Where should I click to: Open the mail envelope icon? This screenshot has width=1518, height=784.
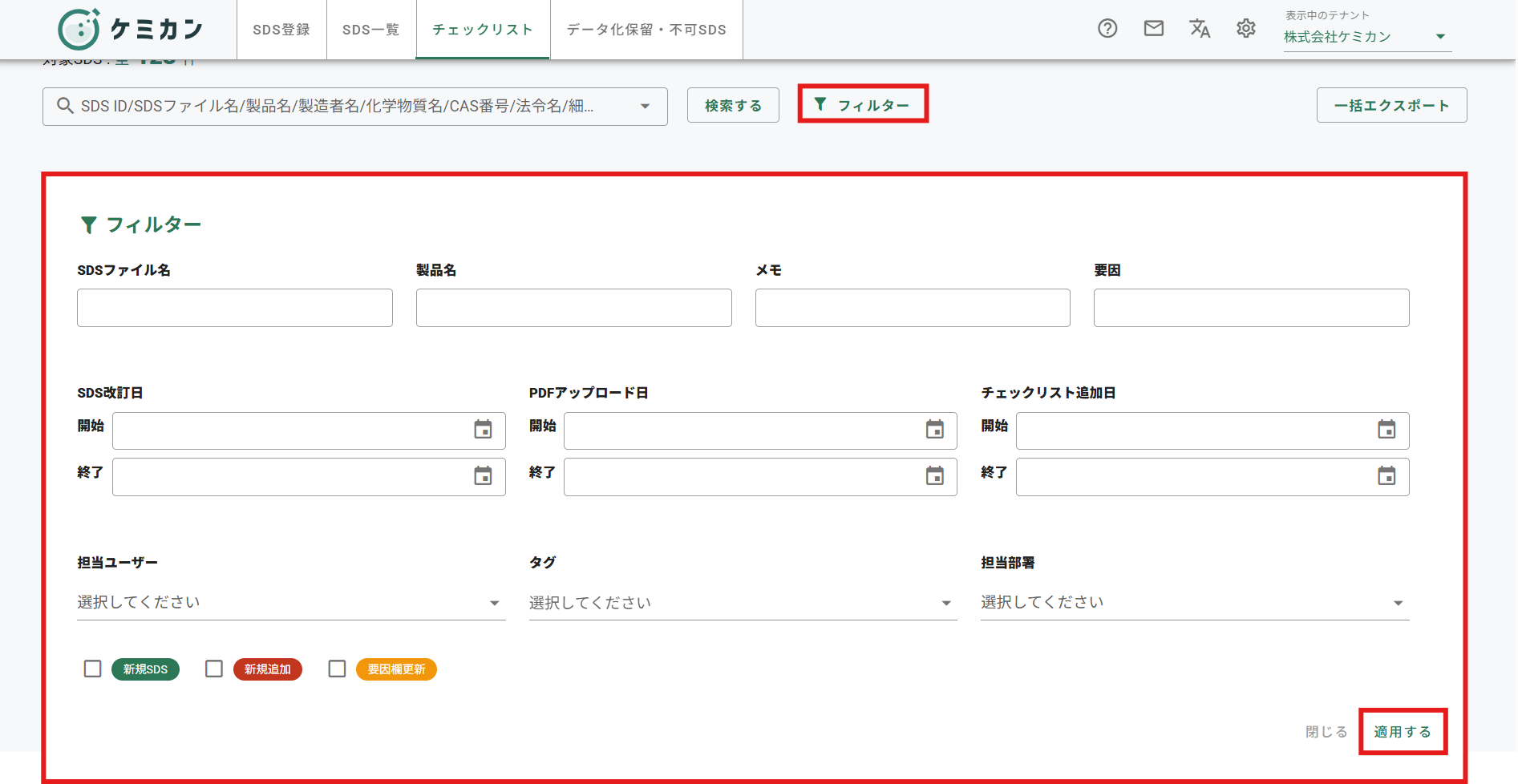pyautogui.click(x=1154, y=29)
